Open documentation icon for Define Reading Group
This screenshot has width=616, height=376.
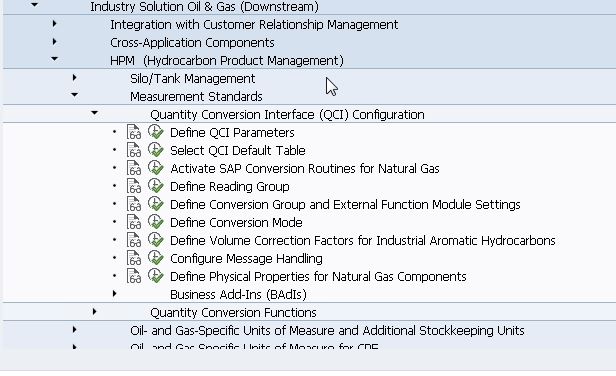coord(134,186)
